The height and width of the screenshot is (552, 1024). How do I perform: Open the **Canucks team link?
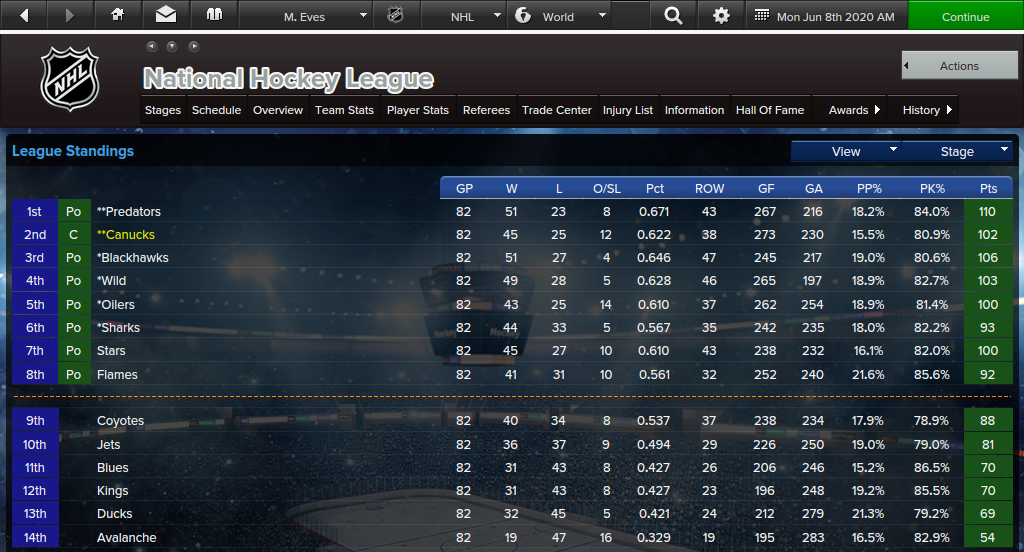(x=126, y=235)
